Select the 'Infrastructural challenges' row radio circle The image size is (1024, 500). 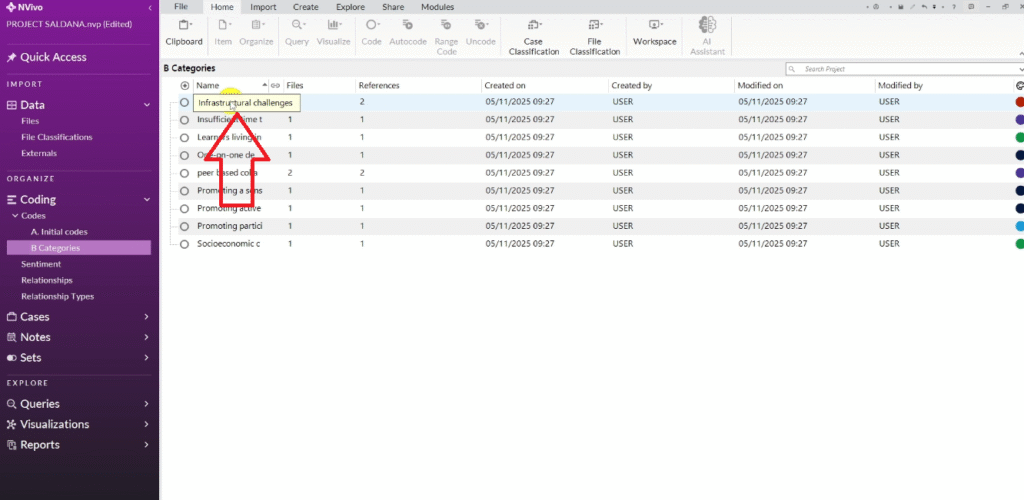pyautogui.click(x=185, y=102)
